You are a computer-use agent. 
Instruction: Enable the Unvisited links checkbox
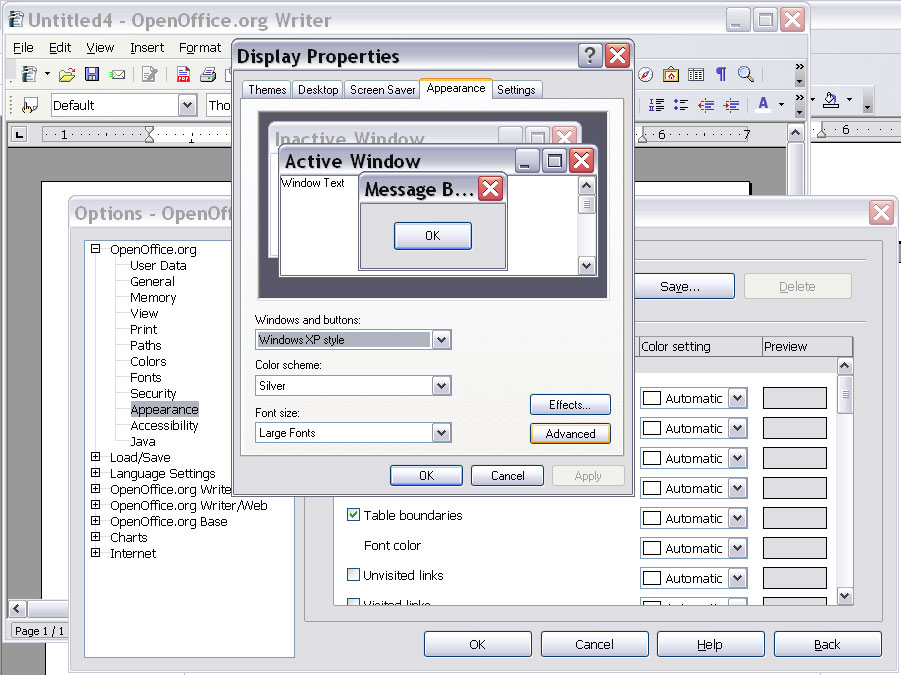(353, 575)
